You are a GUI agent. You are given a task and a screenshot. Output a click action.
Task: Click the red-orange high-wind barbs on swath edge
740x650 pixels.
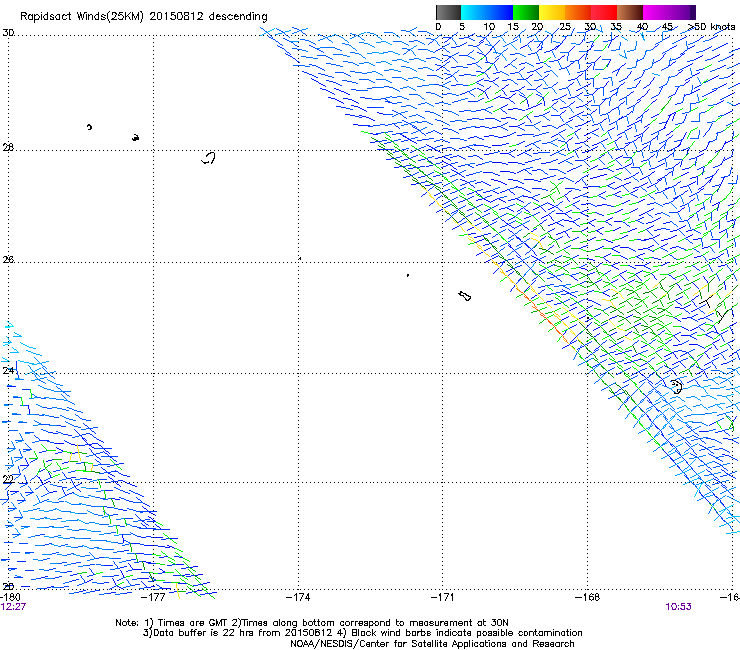(543, 314)
